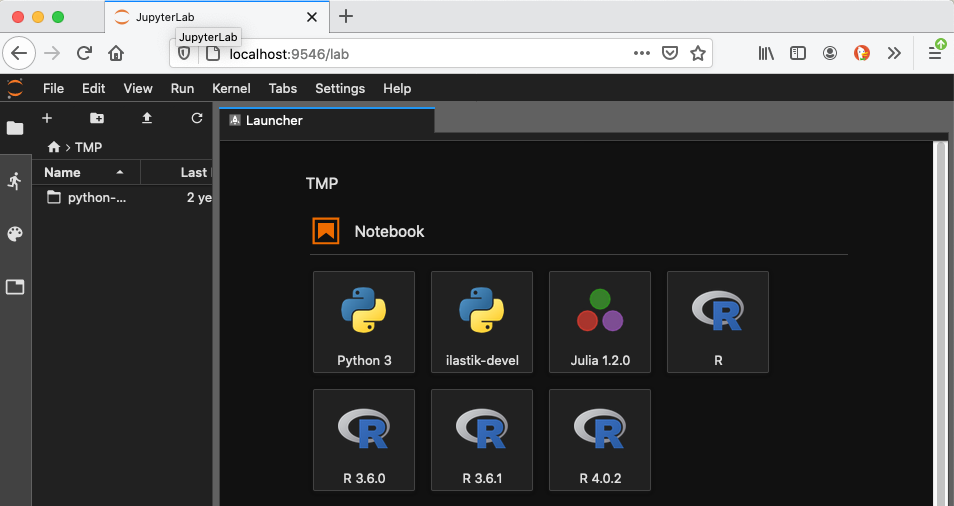This screenshot has width=954, height=506.
Task: Click the site information page icon
Action: tap(212, 54)
